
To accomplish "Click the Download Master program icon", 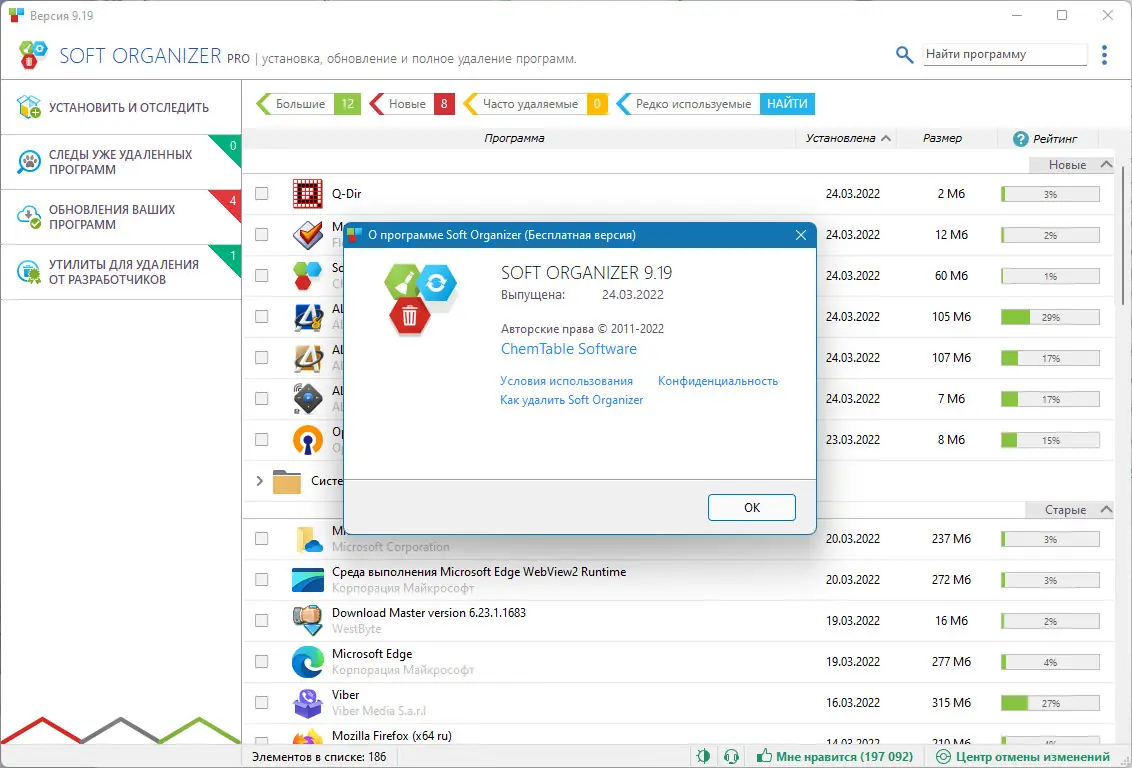I will click(308, 621).
